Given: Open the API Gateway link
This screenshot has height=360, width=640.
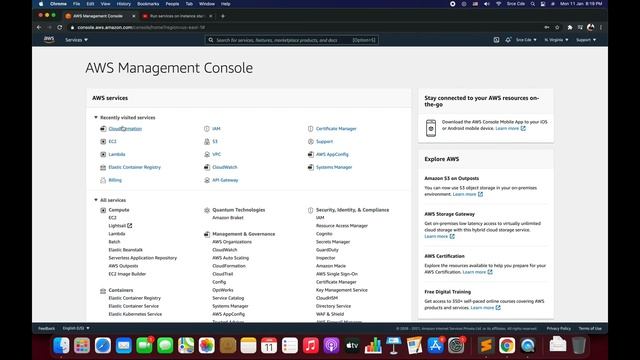Looking at the screenshot, I should (225, 180).
